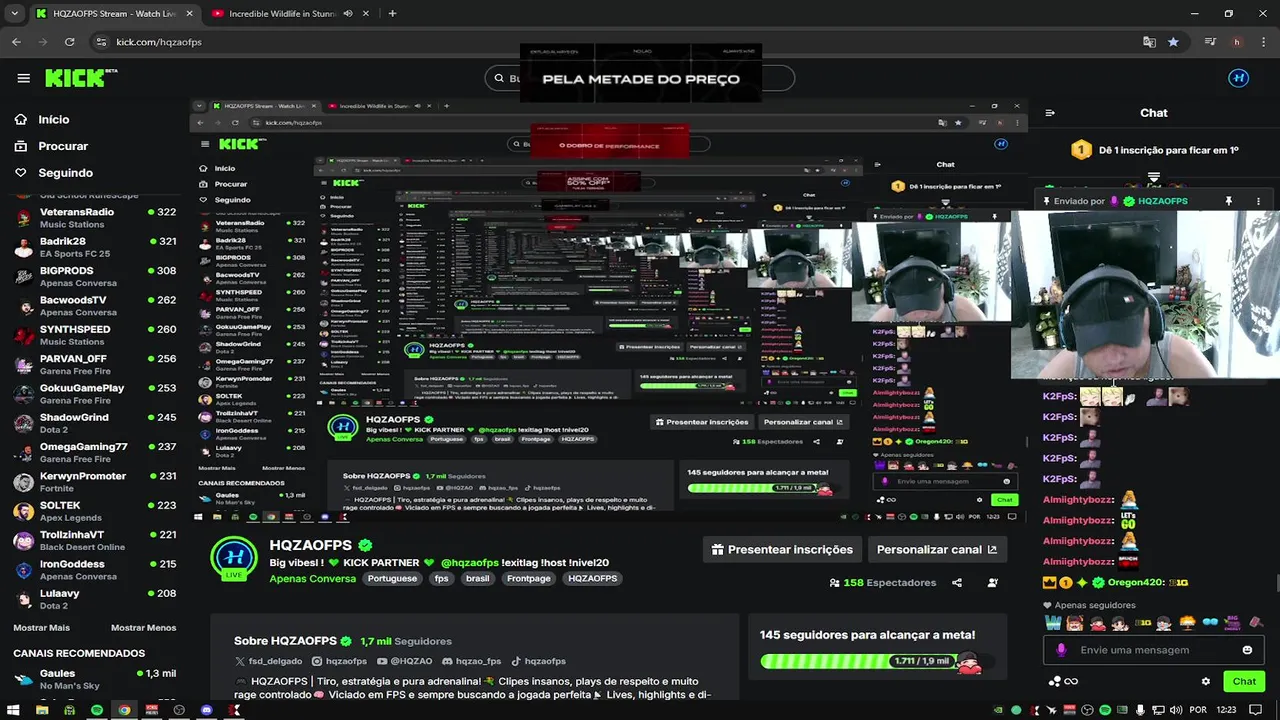Screen dimensions: 1280x720
Task: Open SOLTEK Apex Legends channel
Action: click(95, 511)
